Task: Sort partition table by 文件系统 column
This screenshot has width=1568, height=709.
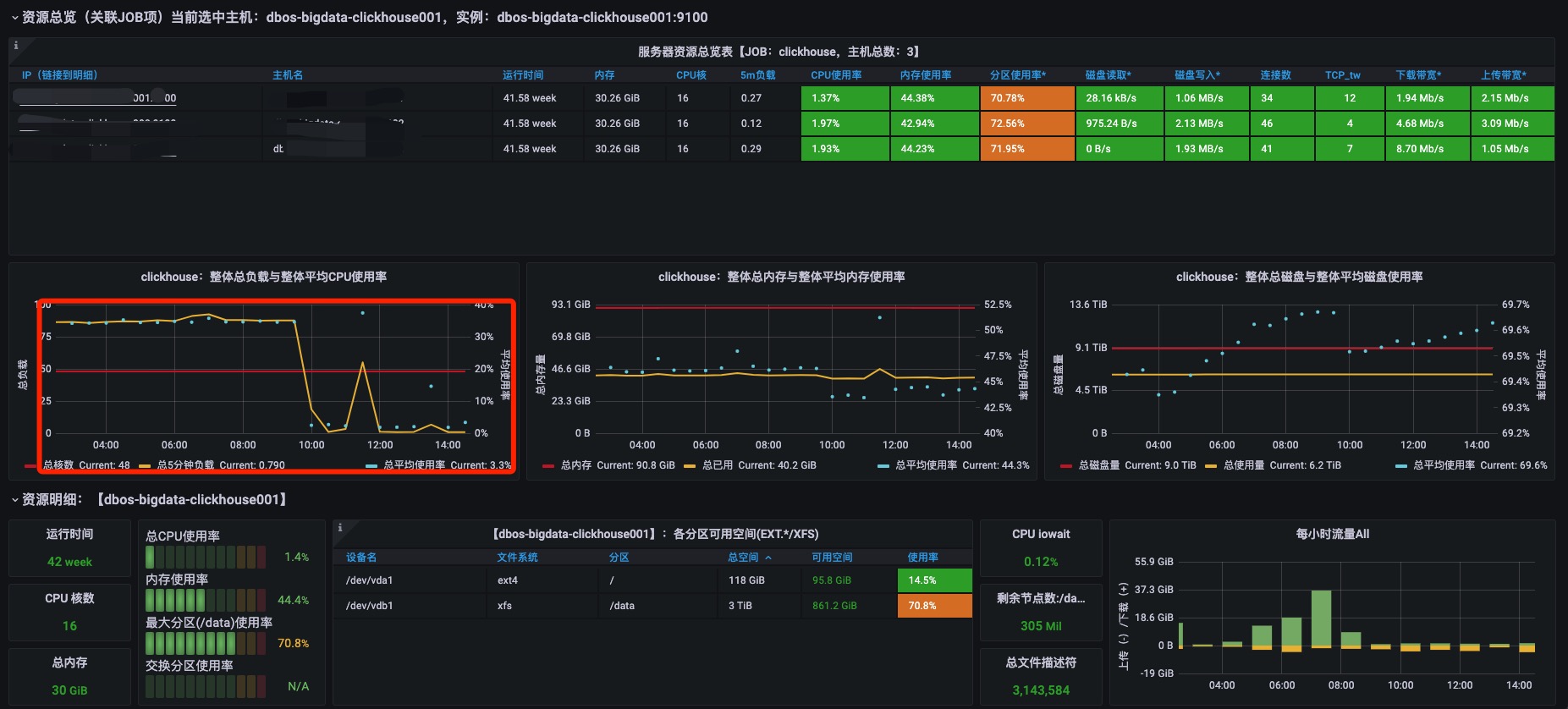Action: [518, 558]
